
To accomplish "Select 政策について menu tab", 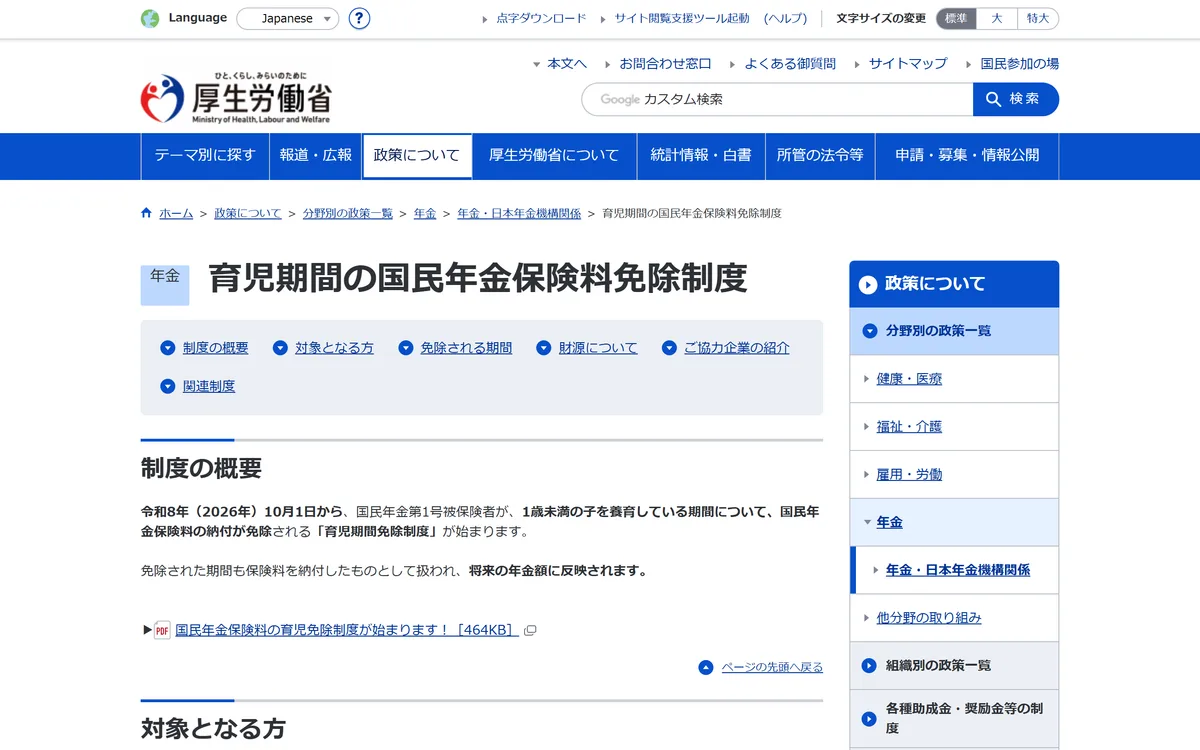I will [417, 155].
